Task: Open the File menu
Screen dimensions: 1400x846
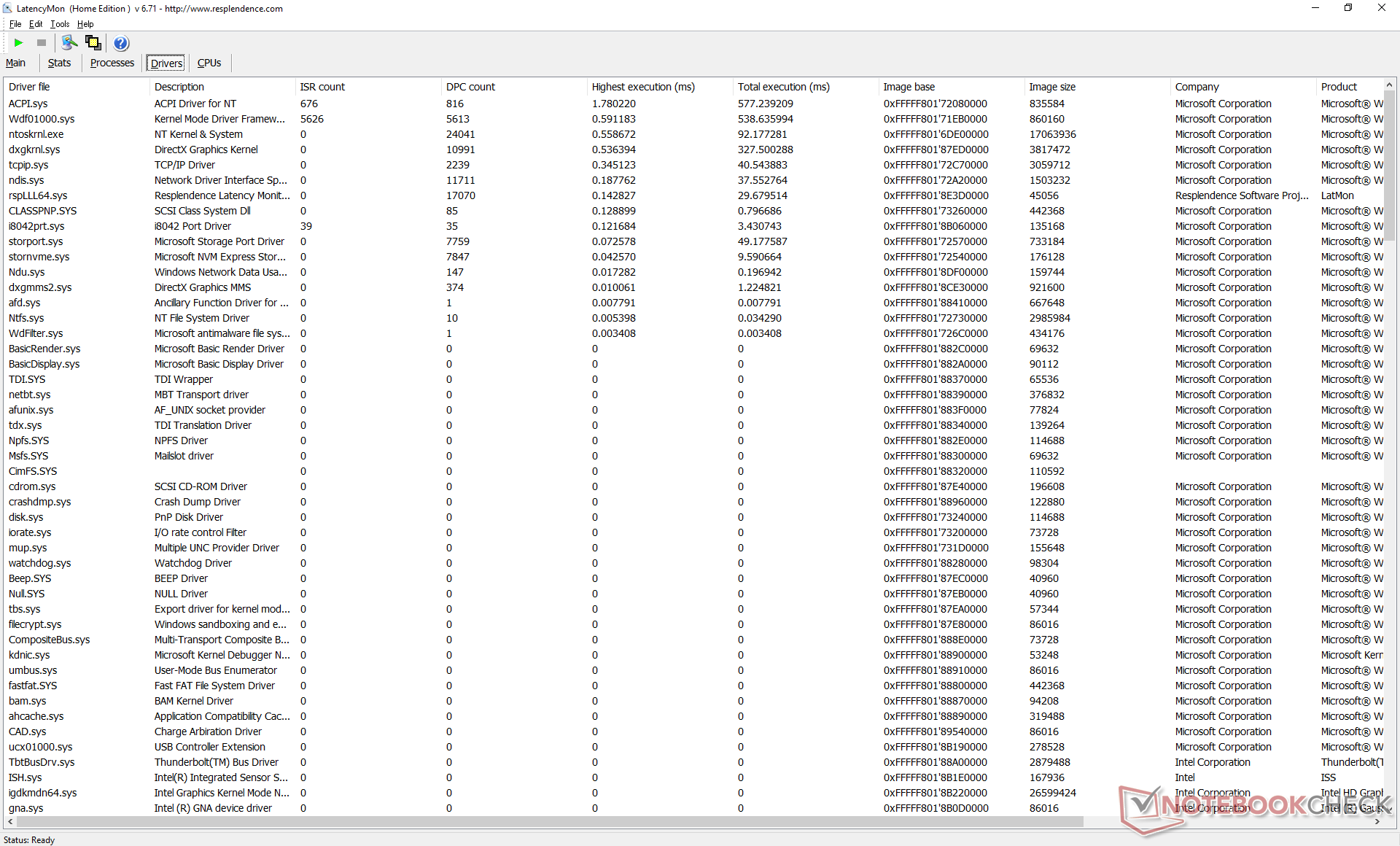Action: 15,24
